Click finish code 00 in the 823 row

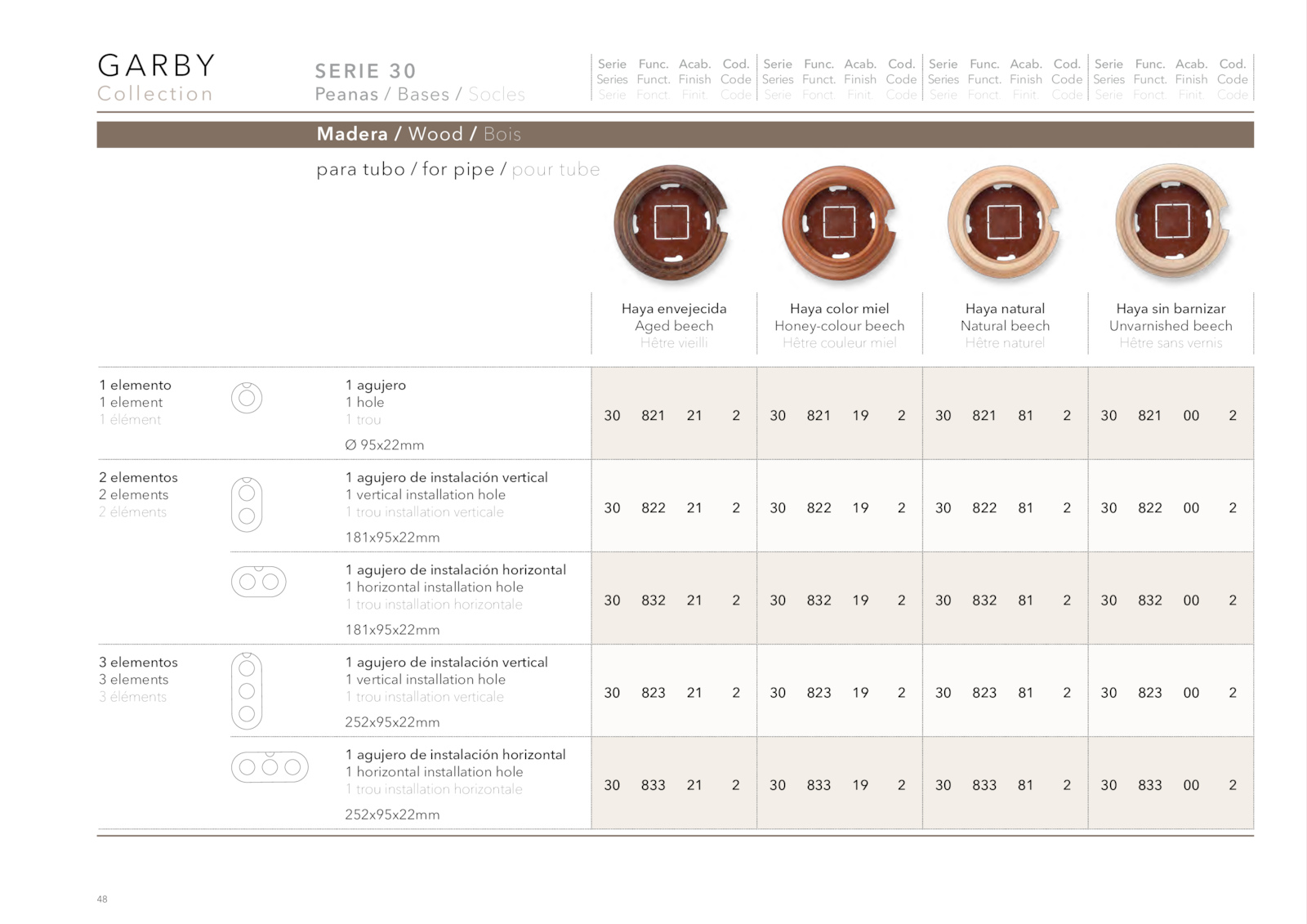(x=1191, y=692)
